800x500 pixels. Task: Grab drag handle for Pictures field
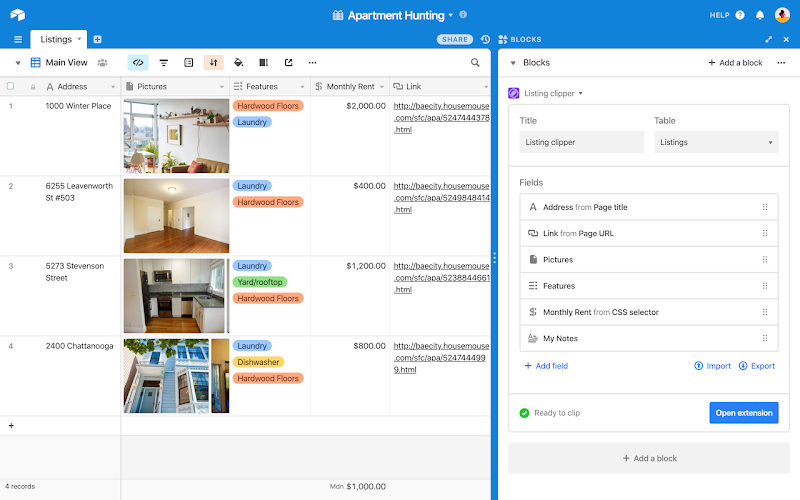point(765,260)
